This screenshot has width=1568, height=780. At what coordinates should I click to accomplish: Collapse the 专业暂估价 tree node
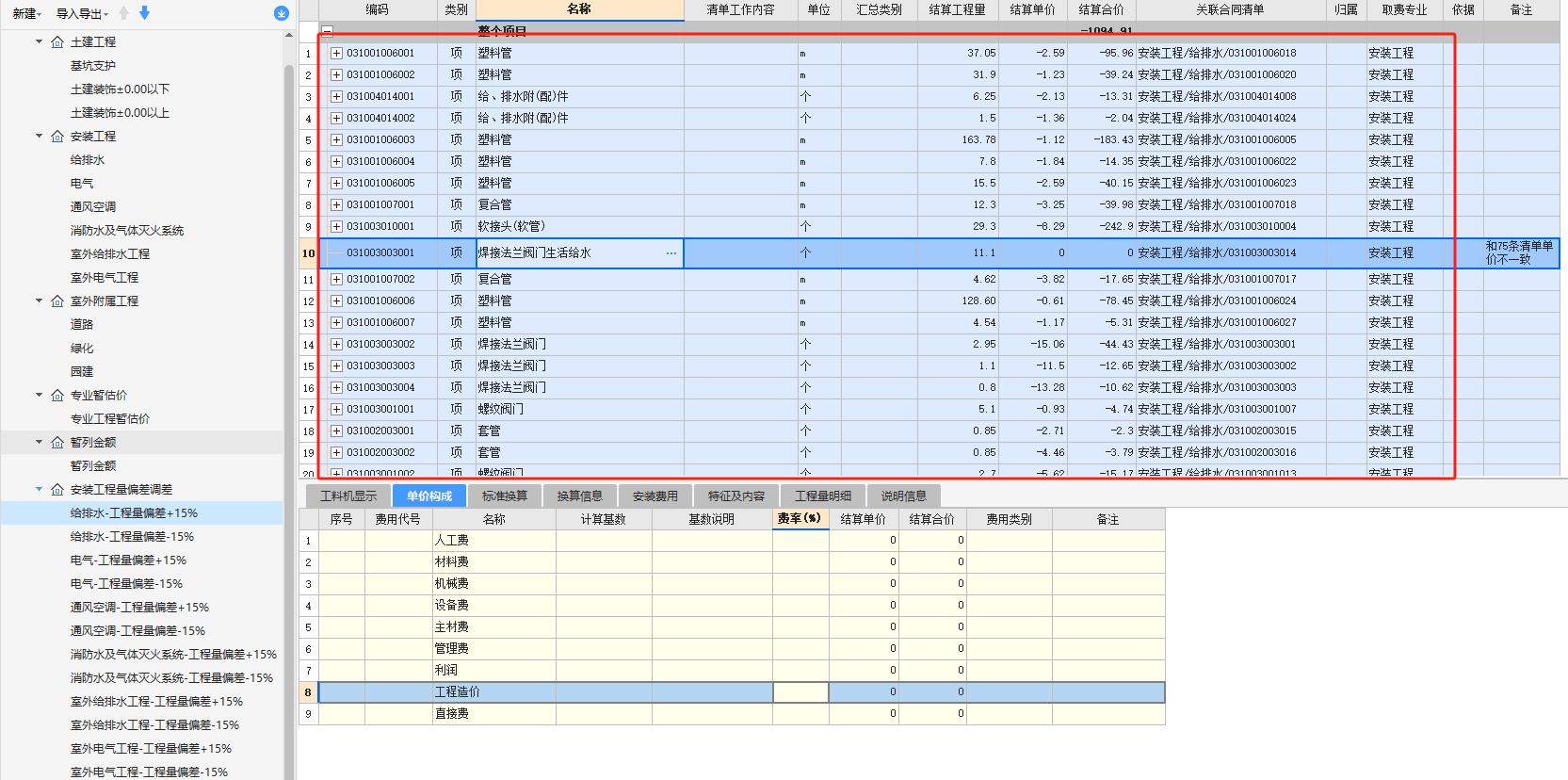click(39, 395)
